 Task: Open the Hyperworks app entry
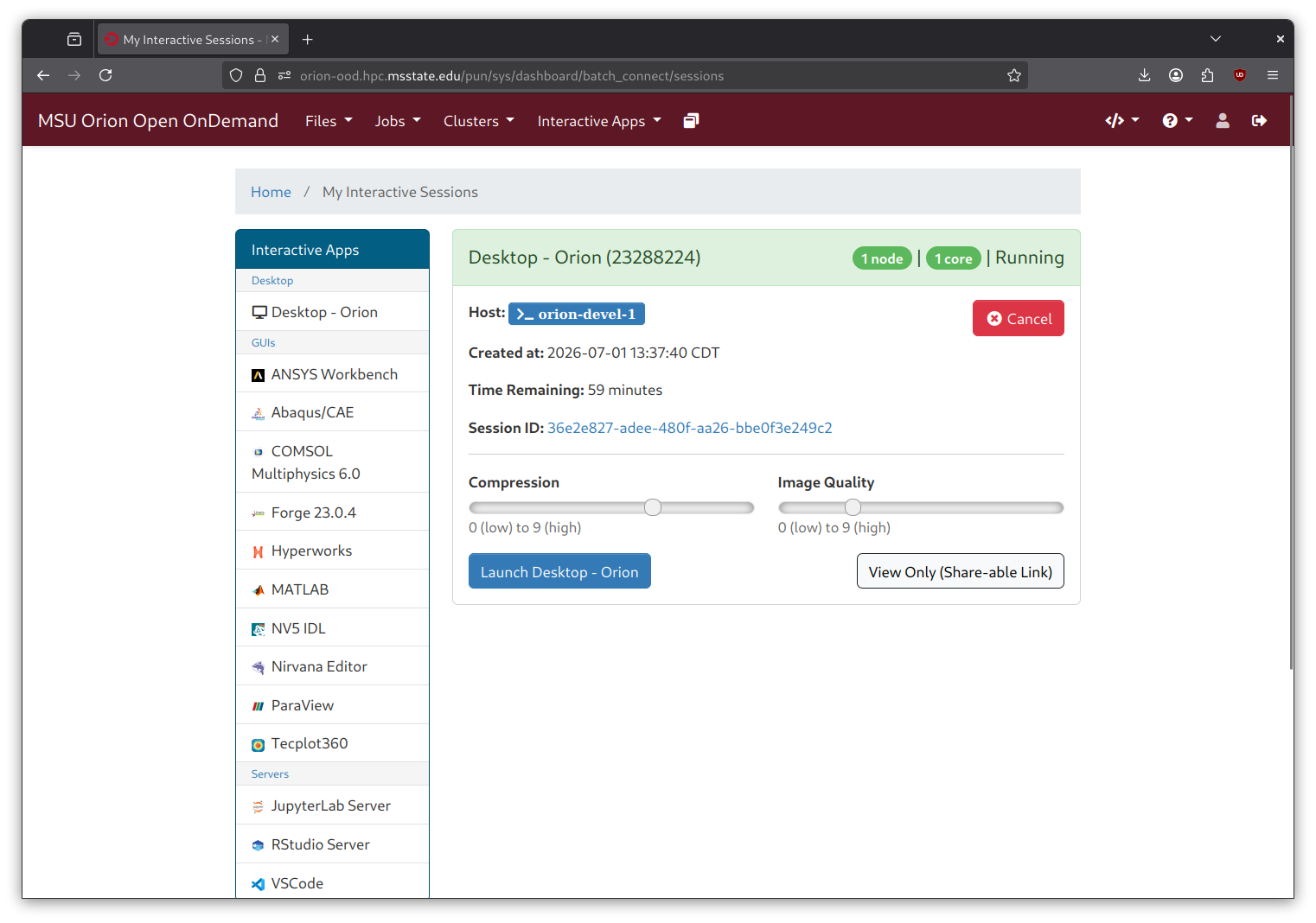332,551
